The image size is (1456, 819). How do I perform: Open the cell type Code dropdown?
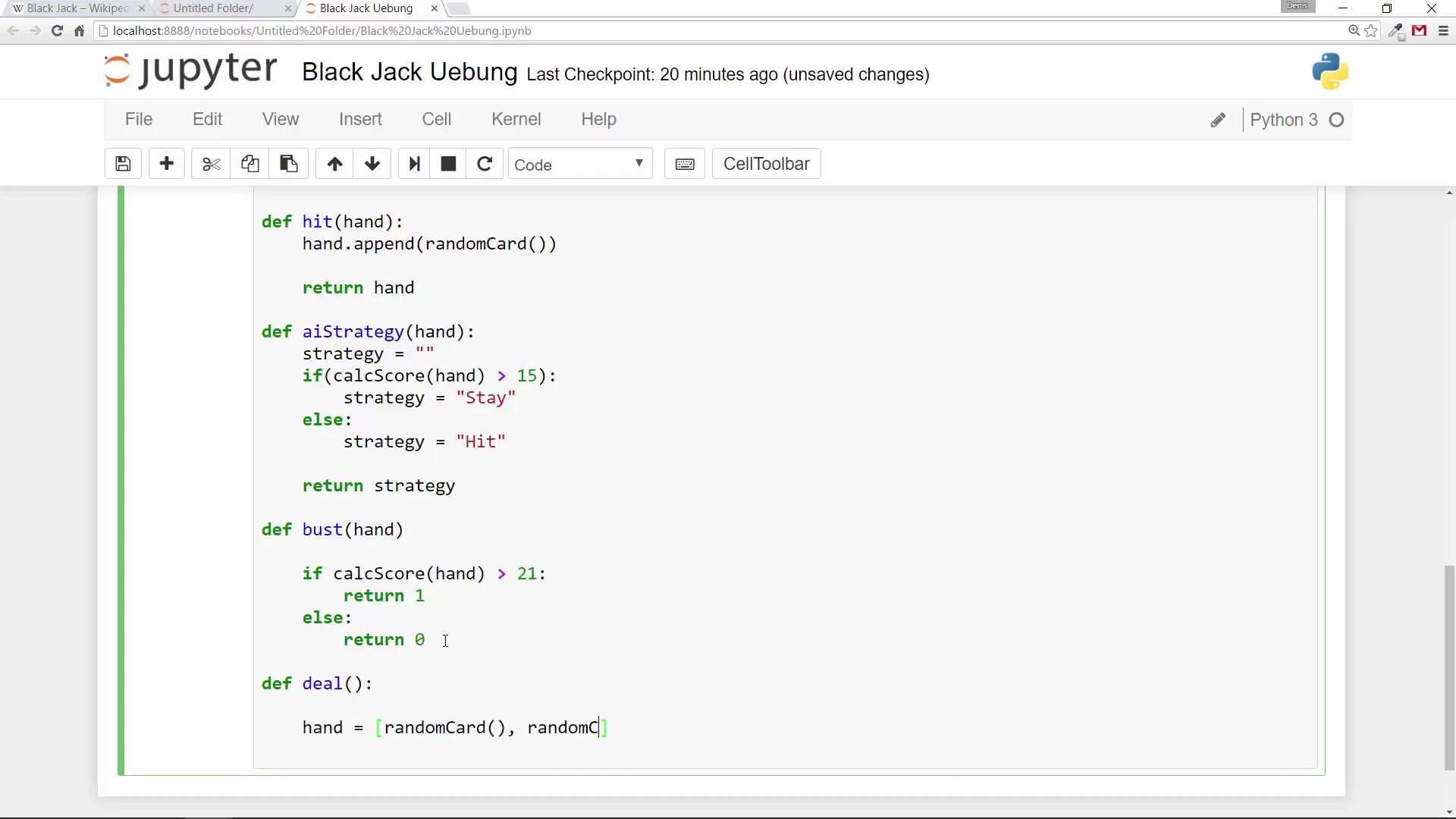[x=579, y=164]
